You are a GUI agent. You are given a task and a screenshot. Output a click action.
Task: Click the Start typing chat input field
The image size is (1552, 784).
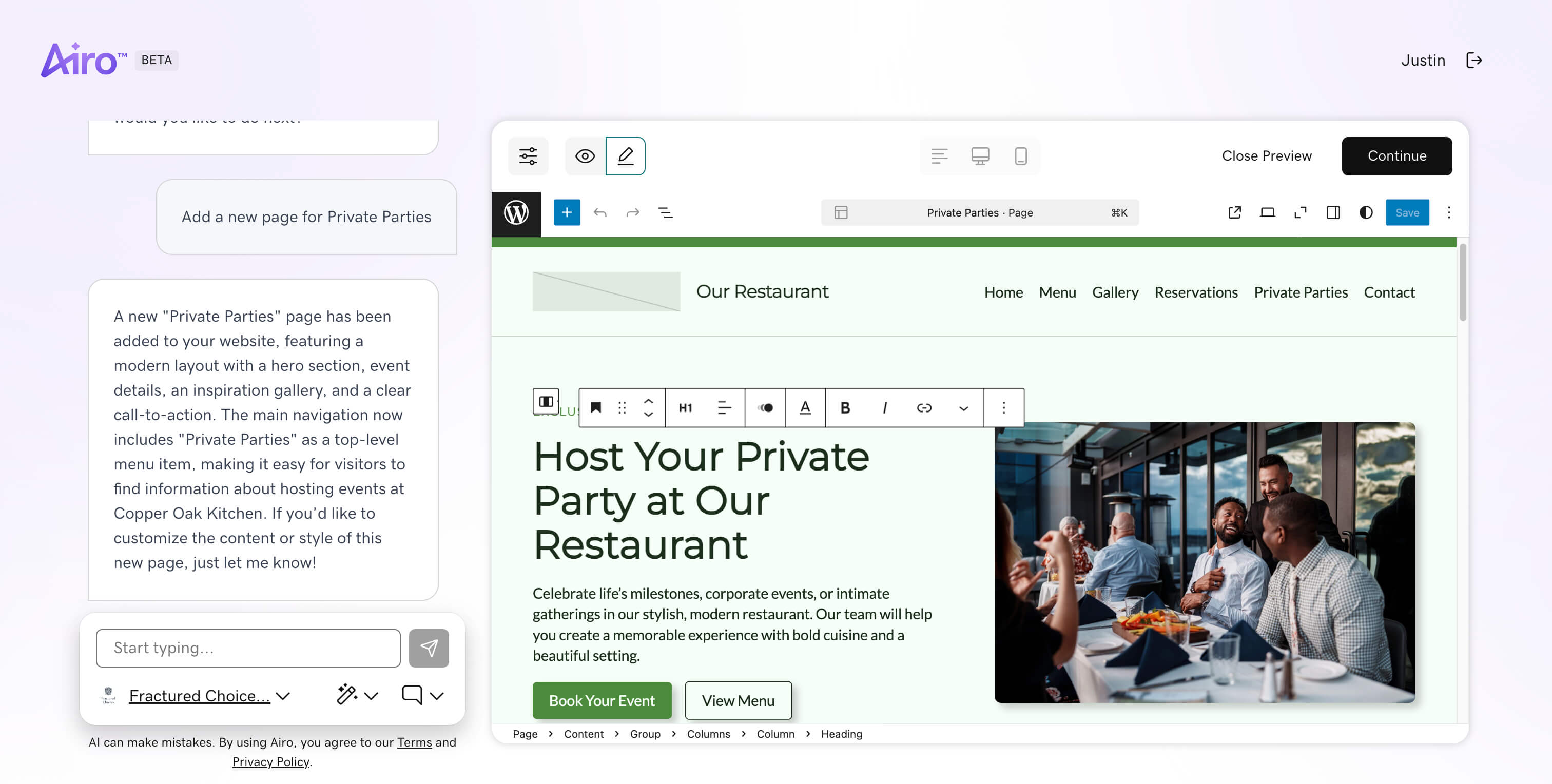click(x=247, y=648)
